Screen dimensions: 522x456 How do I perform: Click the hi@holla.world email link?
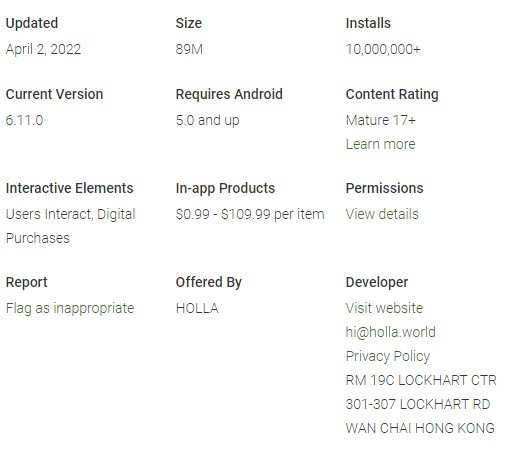point(391,332)
